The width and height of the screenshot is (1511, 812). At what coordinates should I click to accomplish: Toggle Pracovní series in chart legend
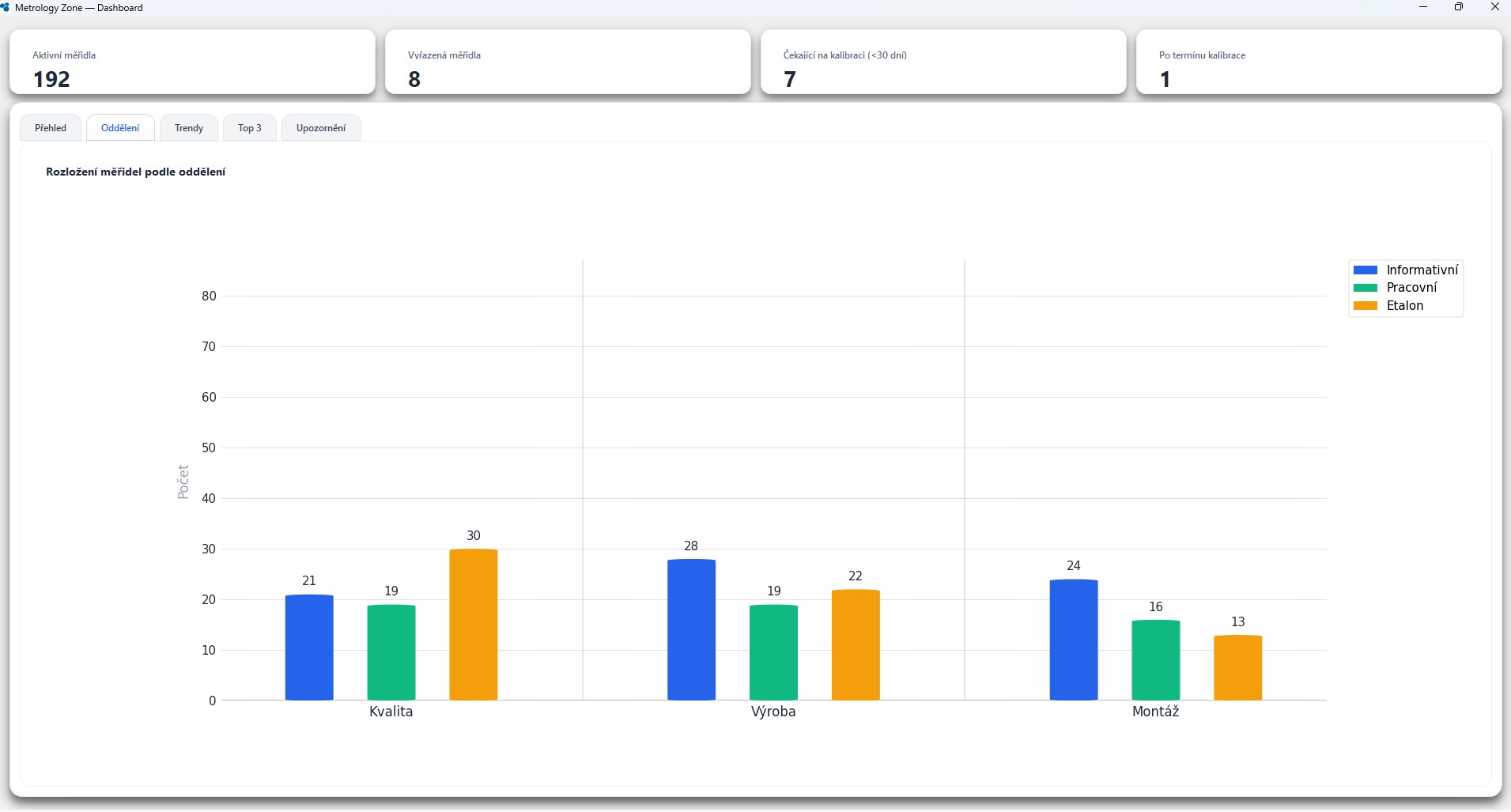[1411, 288]
